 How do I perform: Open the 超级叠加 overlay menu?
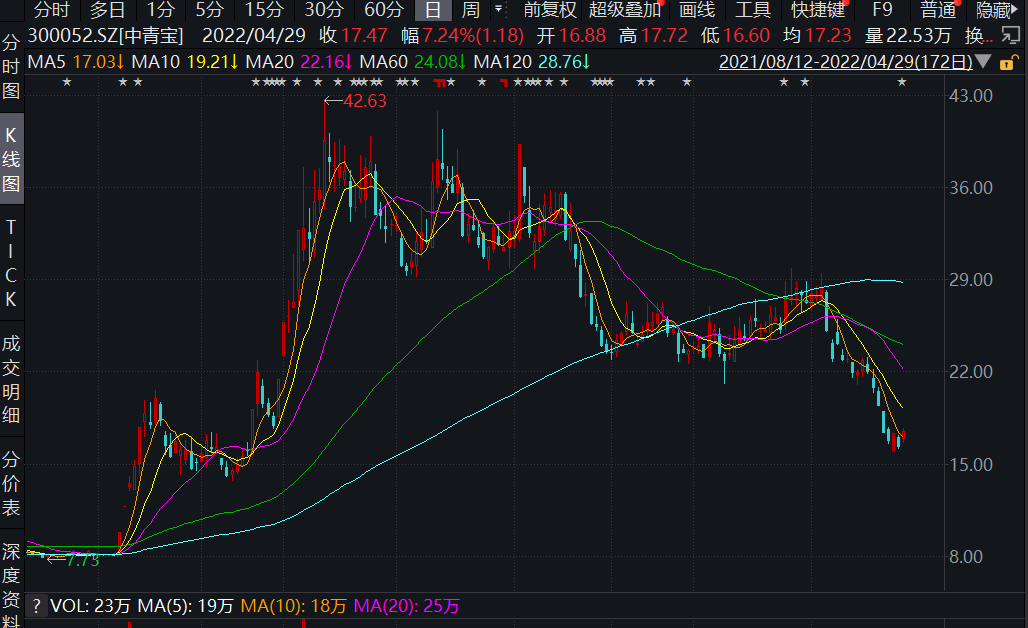(x=624, y=10)
